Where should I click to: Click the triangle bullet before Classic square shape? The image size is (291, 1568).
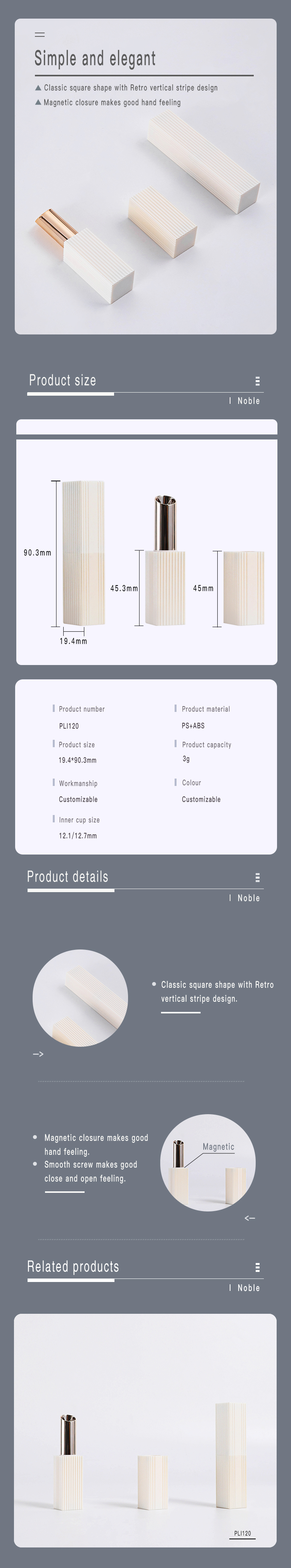[38, 88]
